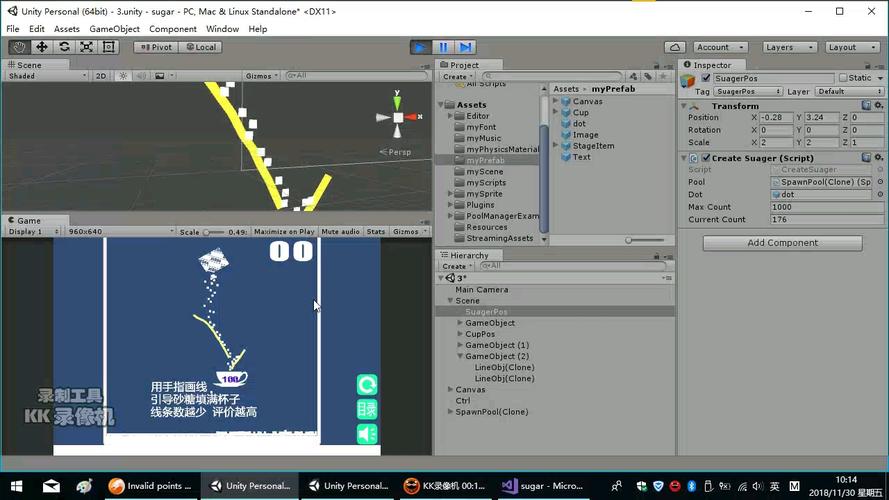Open the Cloud services icon
The height and width of the screenshot is (500, 889).
pyautogui.click(x=675, y=47)
